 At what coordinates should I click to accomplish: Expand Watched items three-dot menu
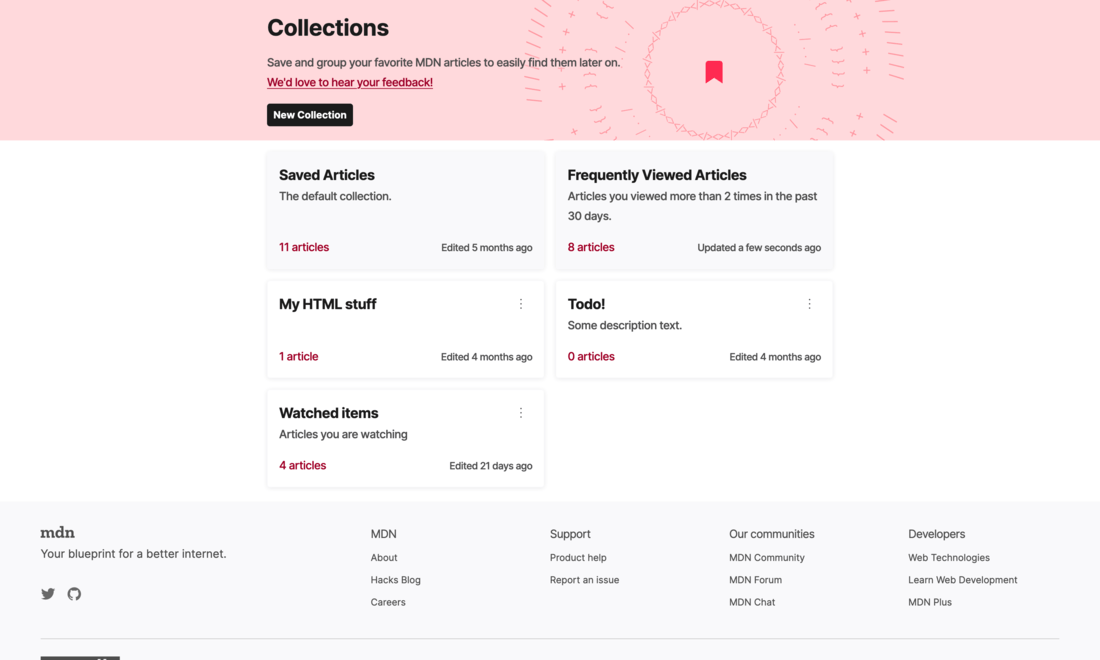521,413
